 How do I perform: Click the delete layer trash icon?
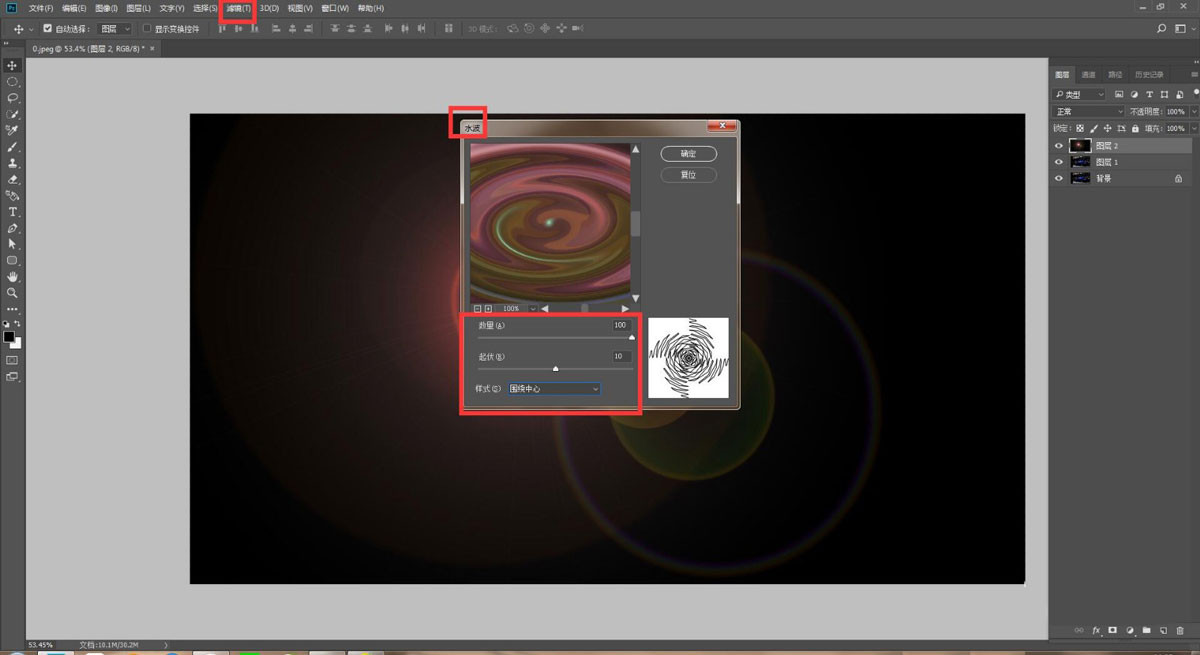(1179, 631)
